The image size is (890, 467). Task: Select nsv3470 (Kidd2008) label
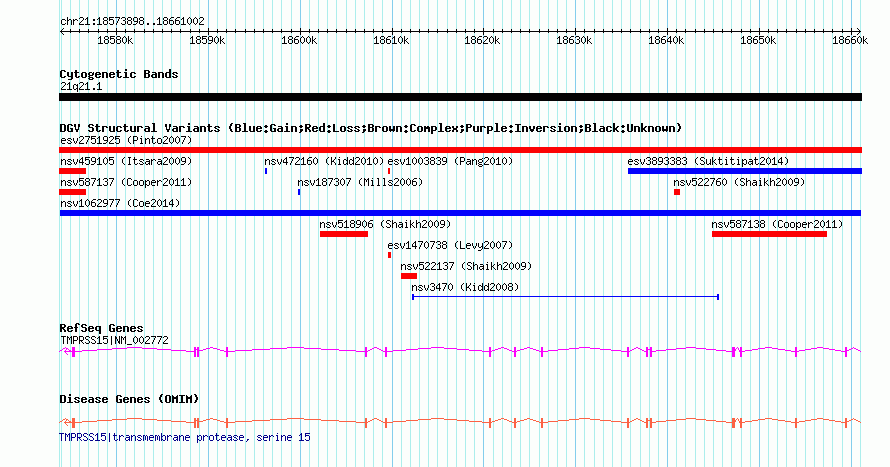click(465, 287)
